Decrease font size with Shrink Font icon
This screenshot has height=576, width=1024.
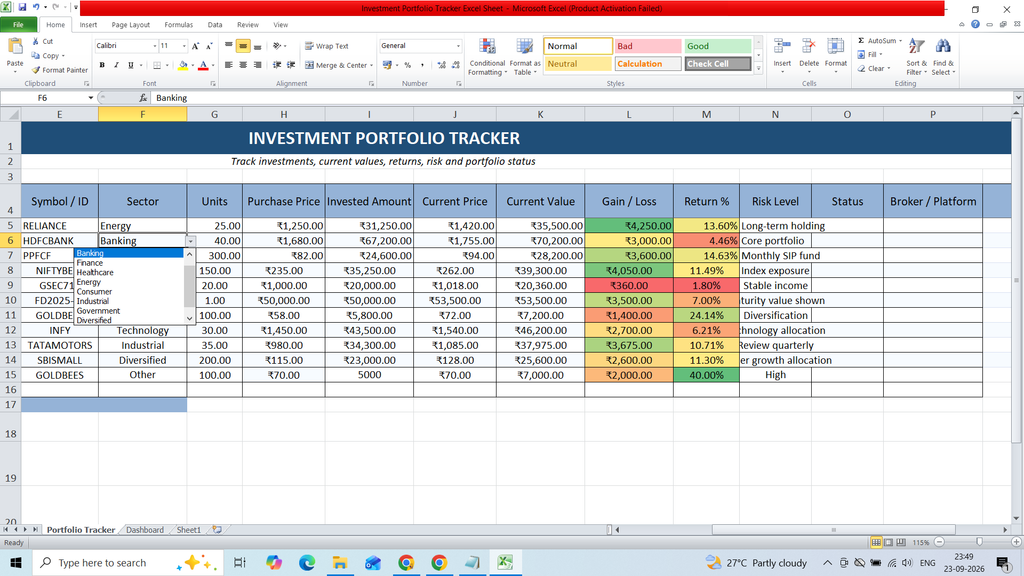(x=209, y=46)
